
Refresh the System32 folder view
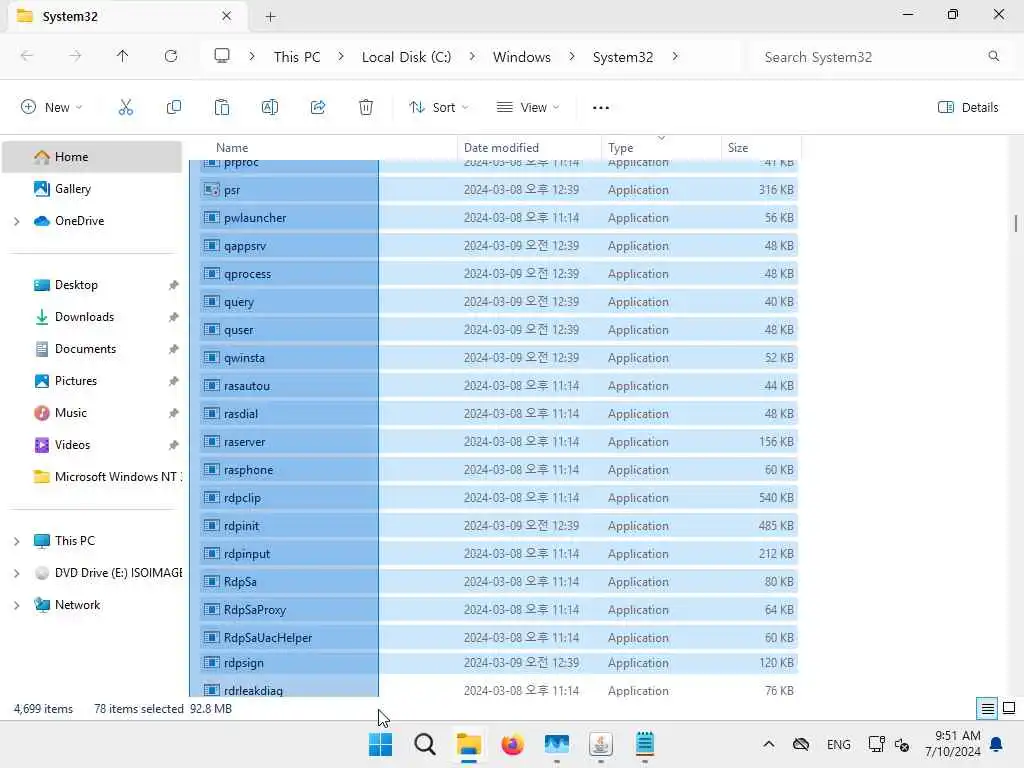[171, 56]
